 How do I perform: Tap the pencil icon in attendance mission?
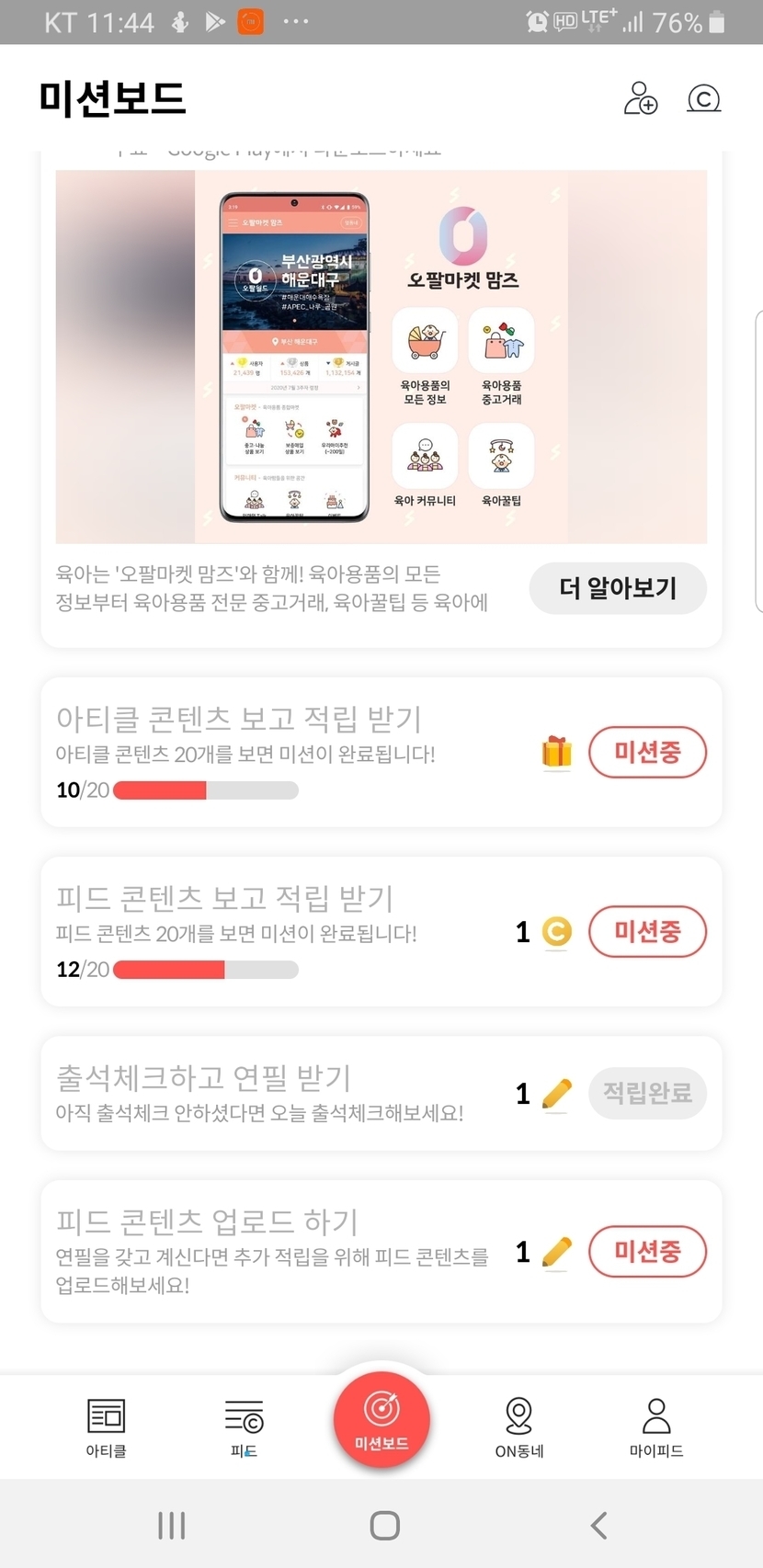pos(556,1093)
